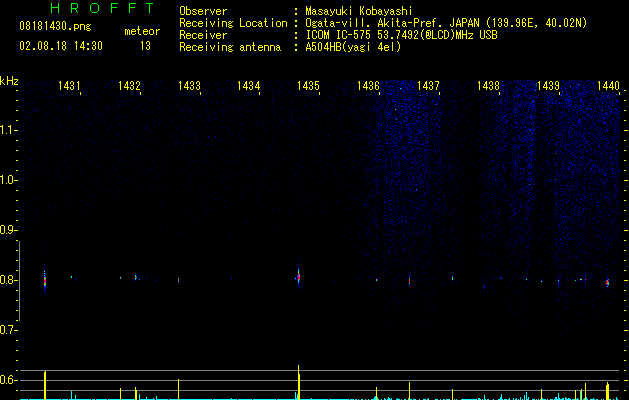629x400 pixels.
Task: Click the 1438 time marker
Action: point(488,86)
